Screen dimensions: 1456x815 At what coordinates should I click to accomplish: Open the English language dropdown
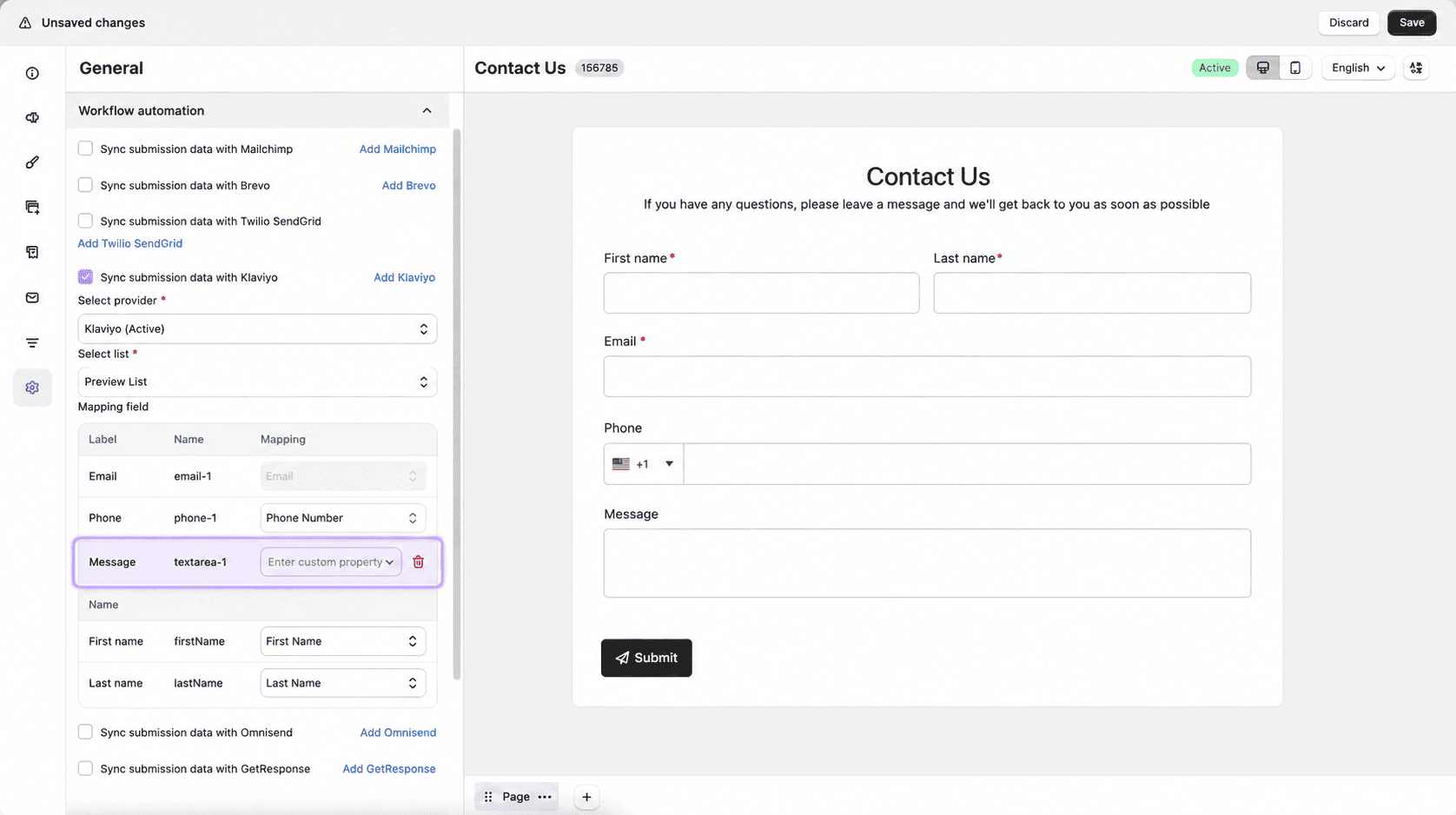coord(1358,68)
